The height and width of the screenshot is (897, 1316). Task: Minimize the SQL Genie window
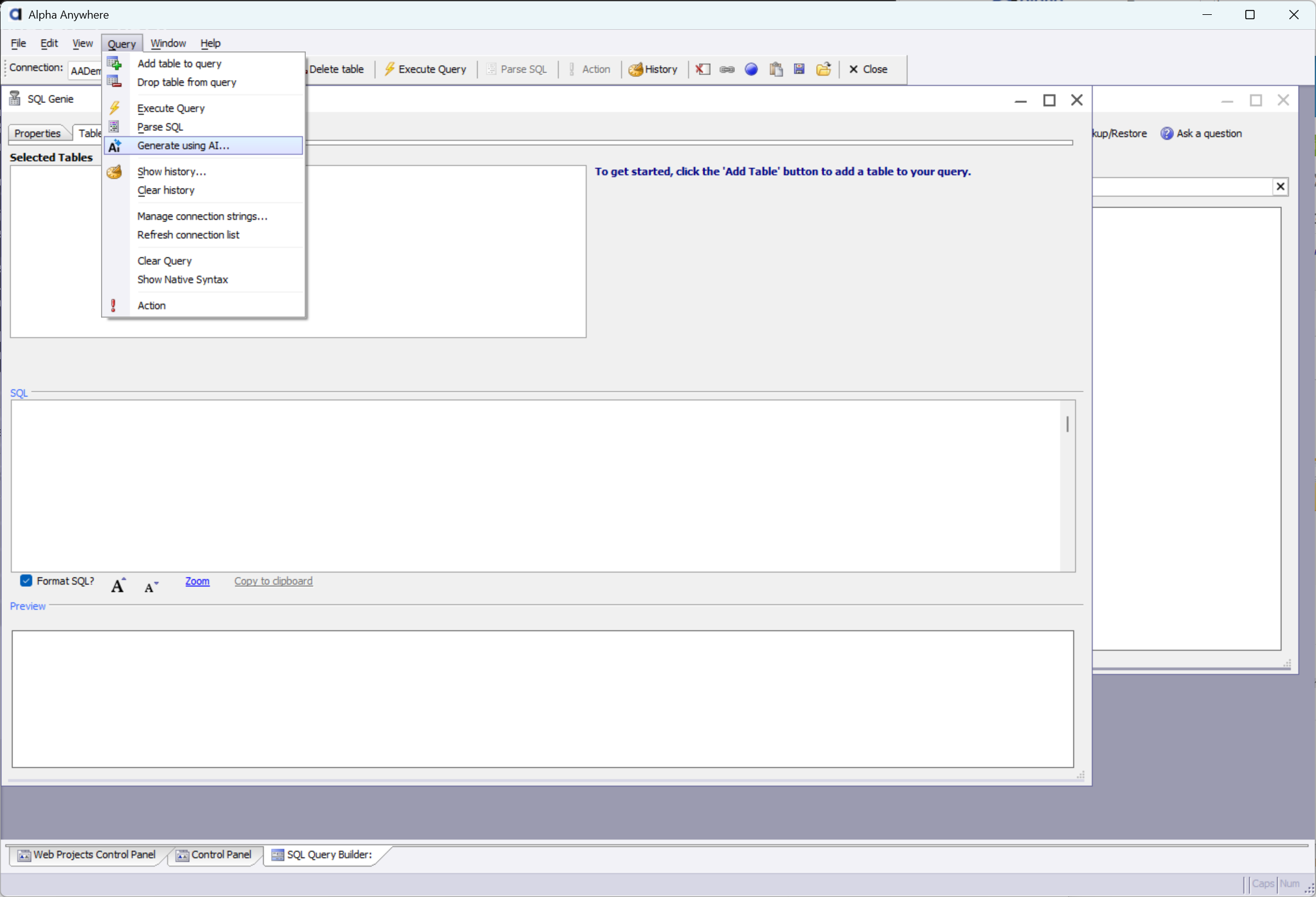pyautogui.click(x=1021, y=100)
